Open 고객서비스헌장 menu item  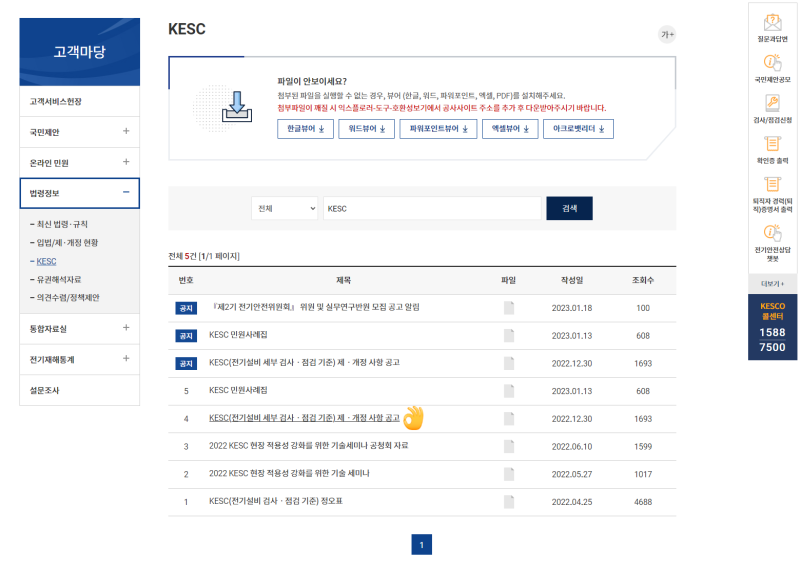pyautogui.click(x=80, y=102)
